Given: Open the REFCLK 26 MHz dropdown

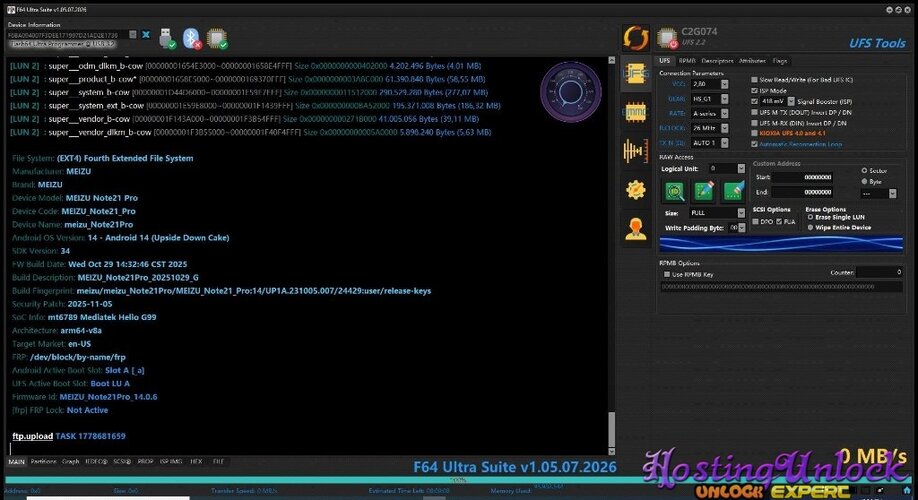Looking at the screenshot, I should [x=724, y=128].
